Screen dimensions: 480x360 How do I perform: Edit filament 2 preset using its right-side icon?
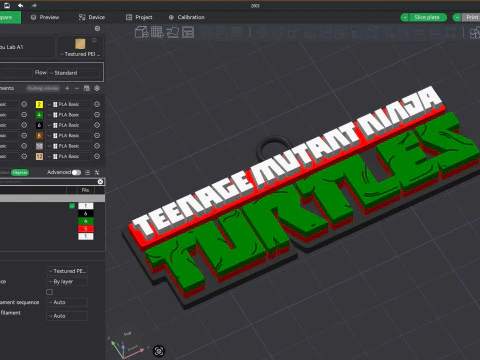(x=97, y=104)
